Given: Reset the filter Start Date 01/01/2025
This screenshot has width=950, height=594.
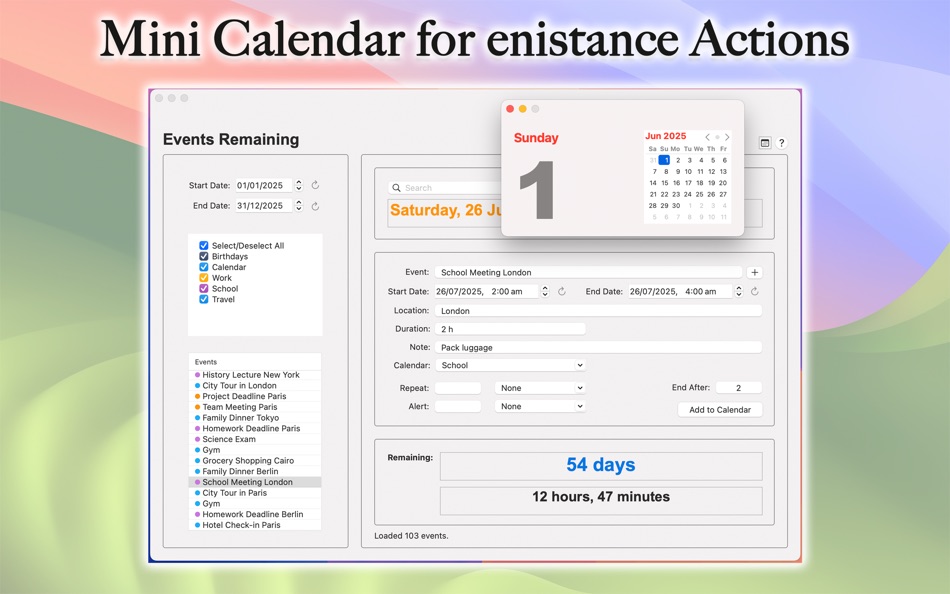Looking at the screenshot, I should [315, 185].
